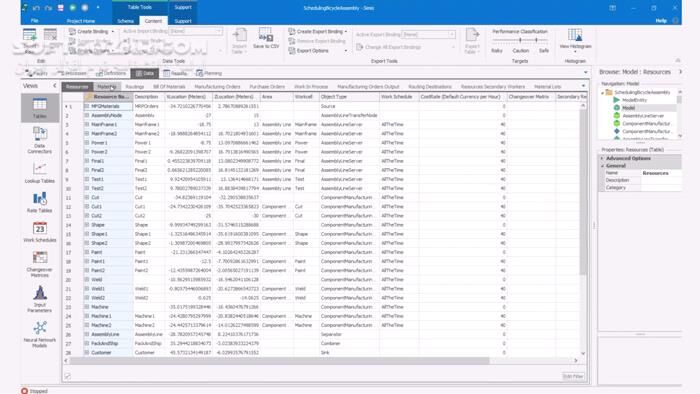The height and width of the screenshot is (394, 700).
Task: Collapse the ribbon with the up arrow
Action: 678,61
